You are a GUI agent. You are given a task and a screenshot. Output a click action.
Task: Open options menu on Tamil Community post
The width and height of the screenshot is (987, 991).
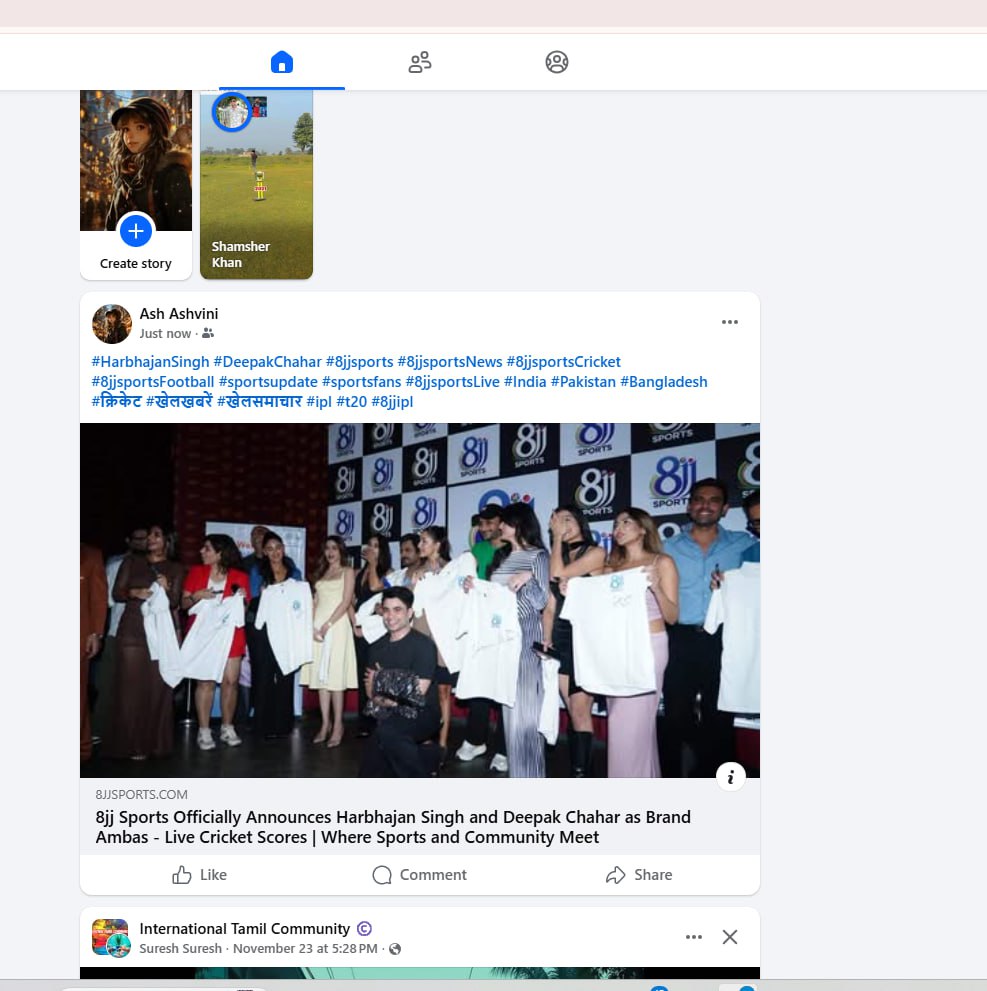coord(694,937)
